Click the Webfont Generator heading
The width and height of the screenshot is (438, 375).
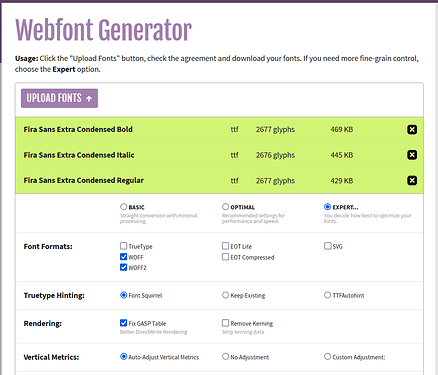click(x=103, y=30)
